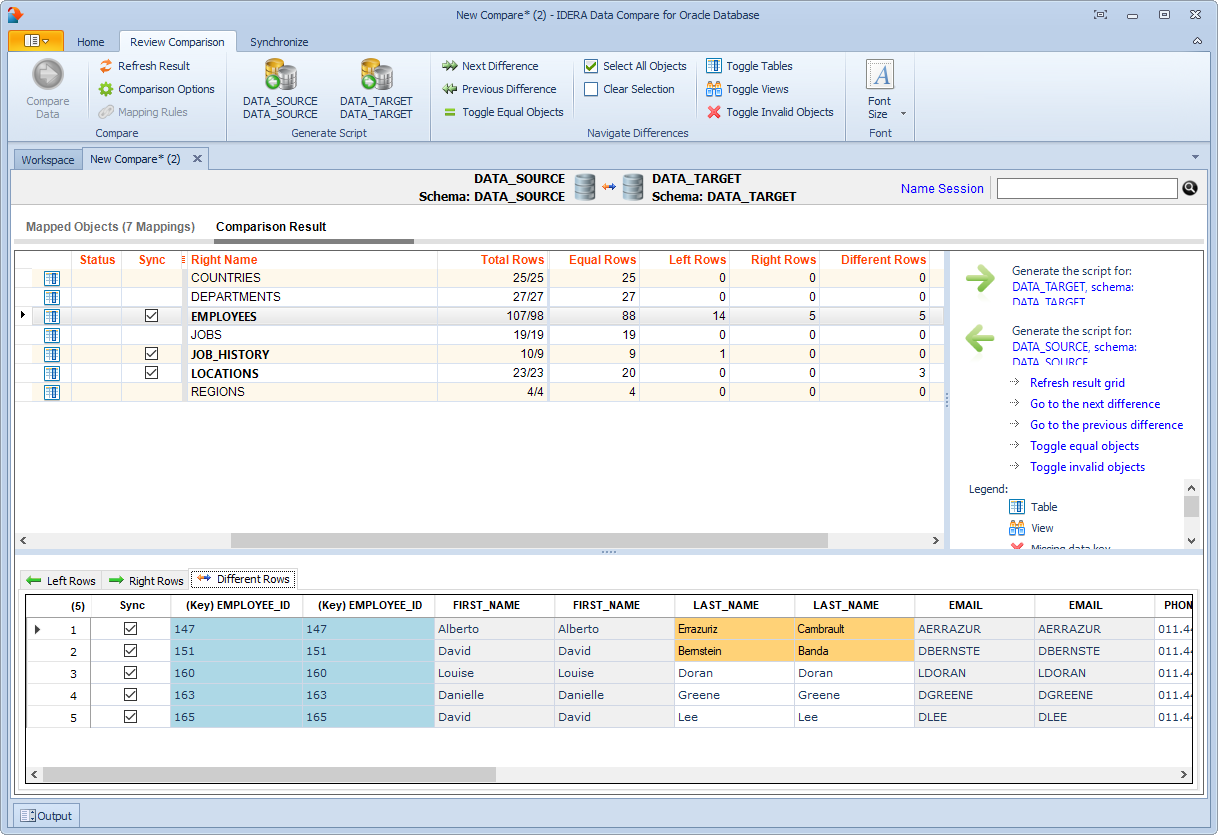The width and height of the screenshot is (1218, 835).
Task: Click the Name Session link
Action: tap(942, 188)
